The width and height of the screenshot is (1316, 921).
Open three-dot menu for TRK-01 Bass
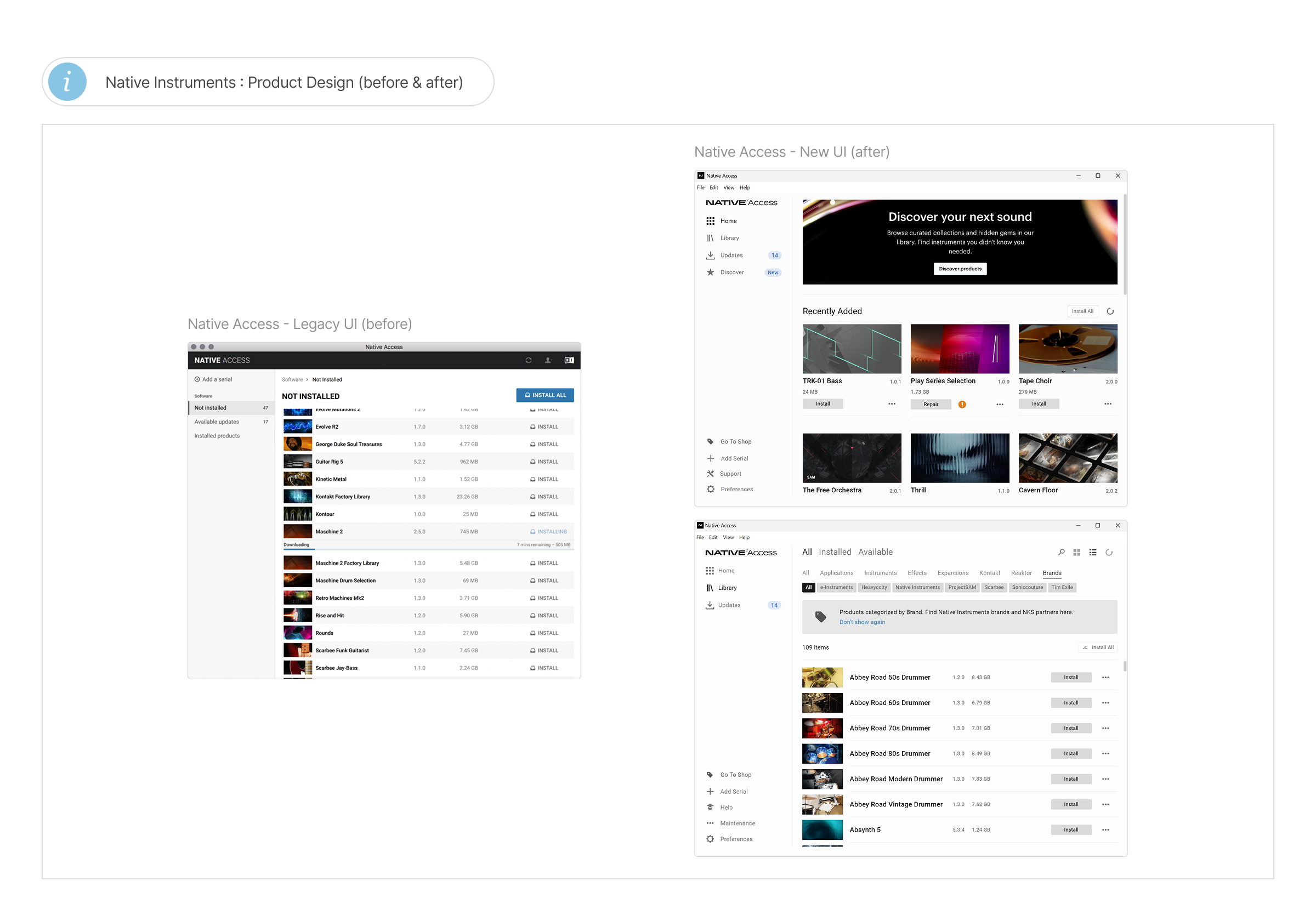tap(892, 404)
